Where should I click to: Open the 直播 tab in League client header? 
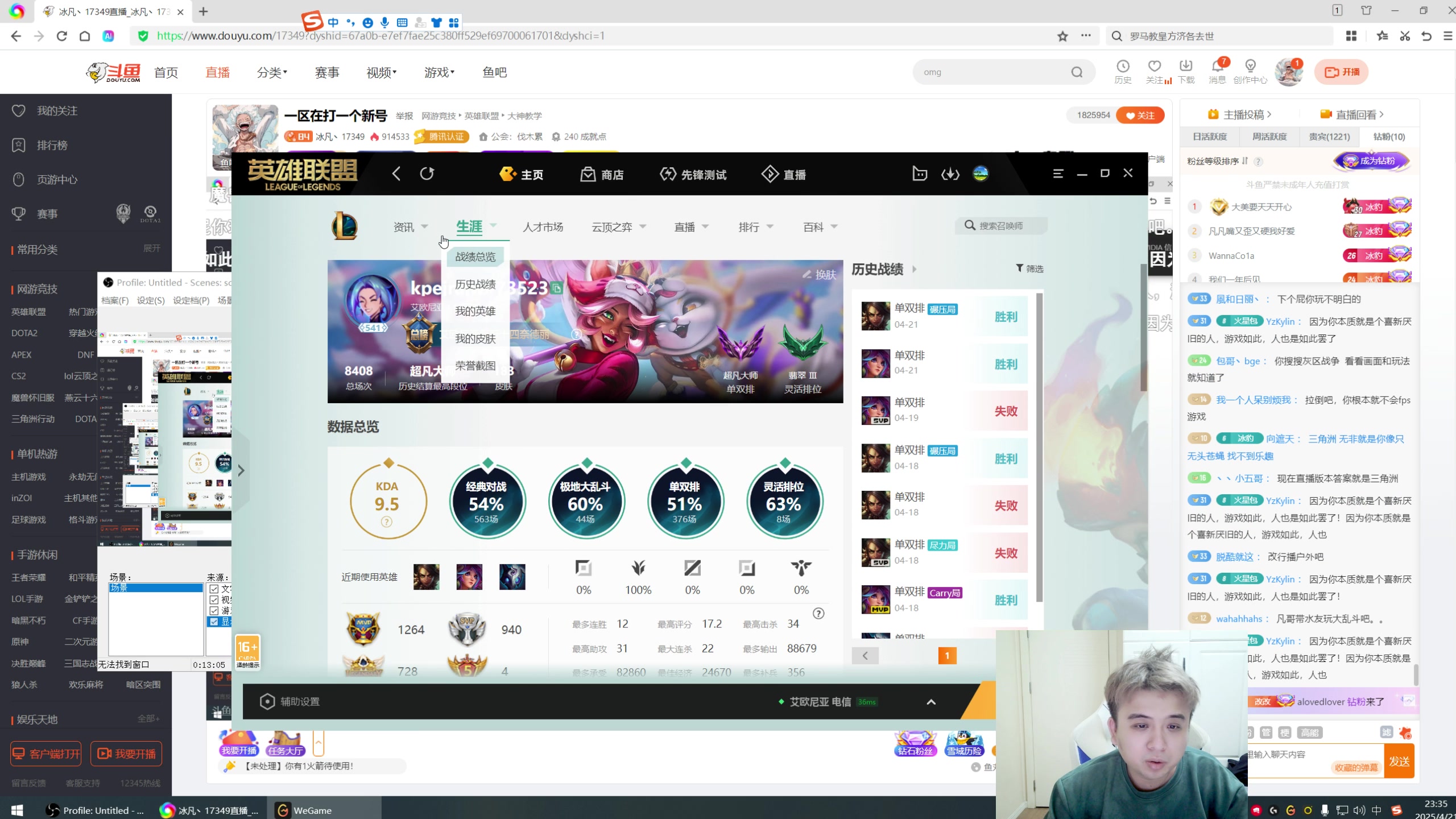(x=784, y=175)
